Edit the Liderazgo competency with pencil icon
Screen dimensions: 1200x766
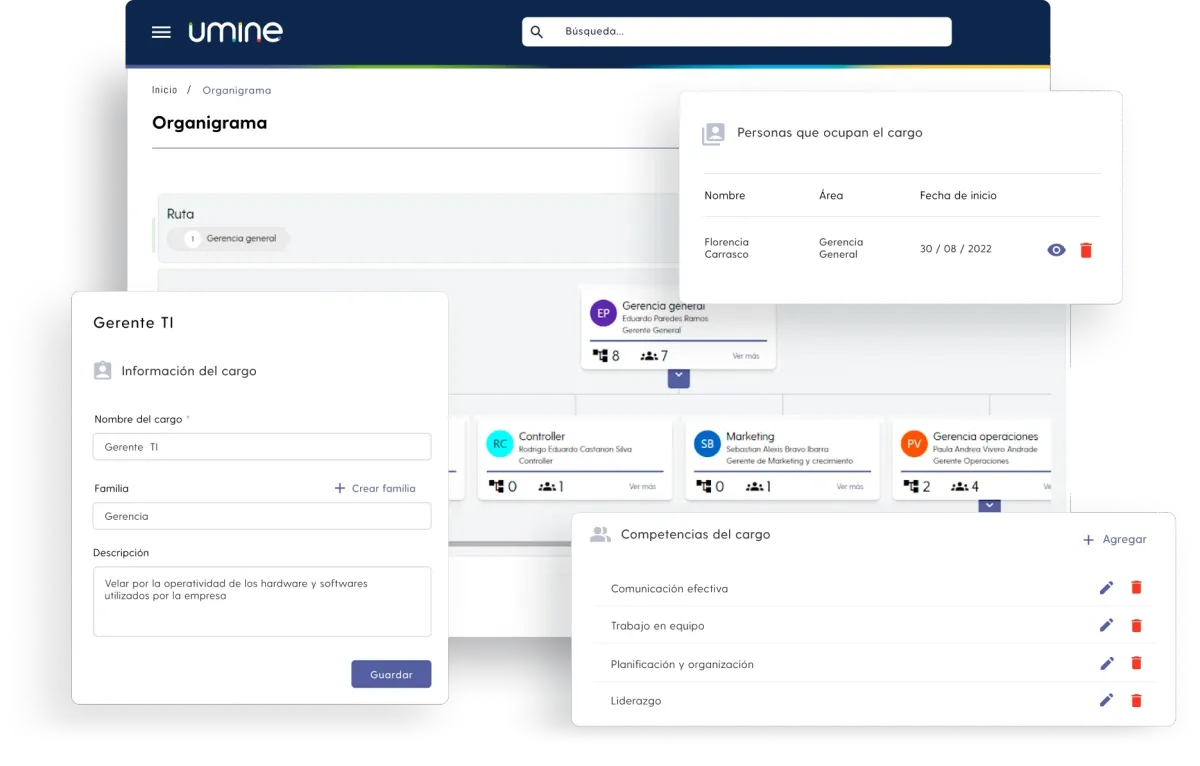click(1106, 701)
